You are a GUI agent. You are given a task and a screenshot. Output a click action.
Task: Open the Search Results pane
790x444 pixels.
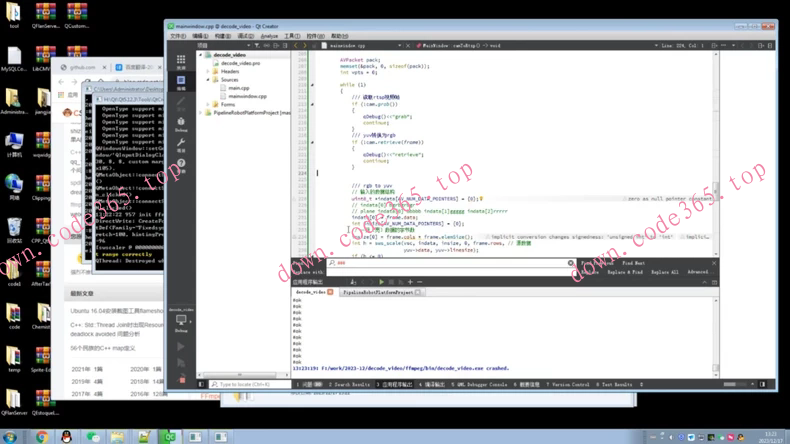351,384
